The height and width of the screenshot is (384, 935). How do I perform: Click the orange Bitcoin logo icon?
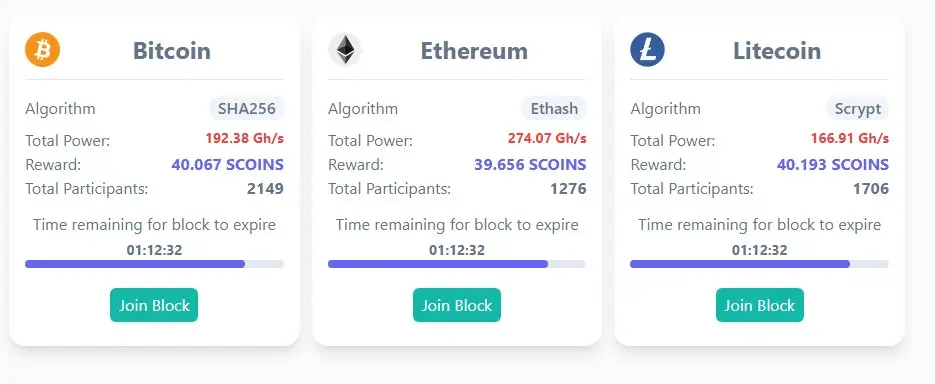pyautogui.click(x=42, y=49)
